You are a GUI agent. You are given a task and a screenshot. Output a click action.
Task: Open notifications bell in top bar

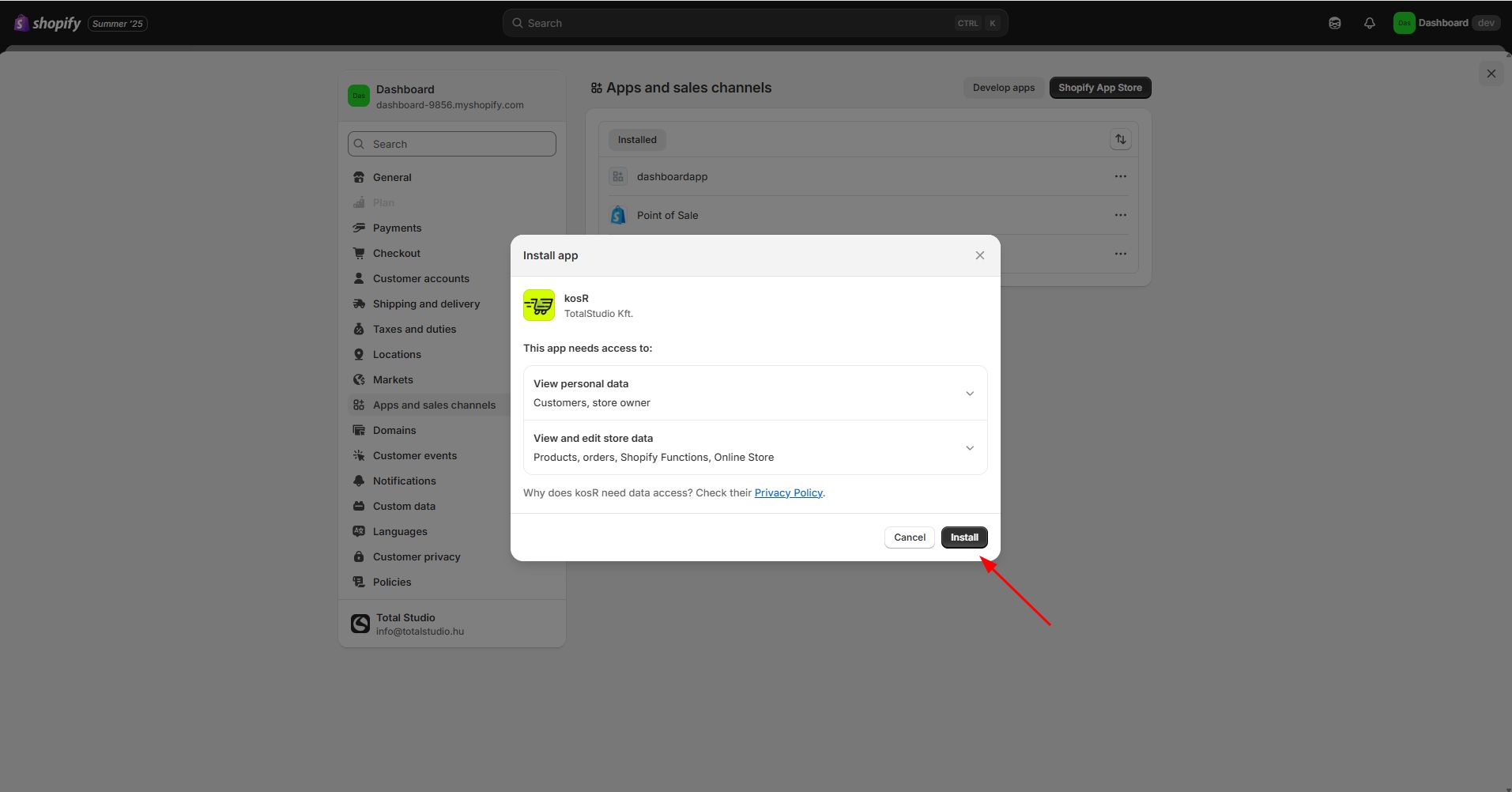coord(1369,23)
